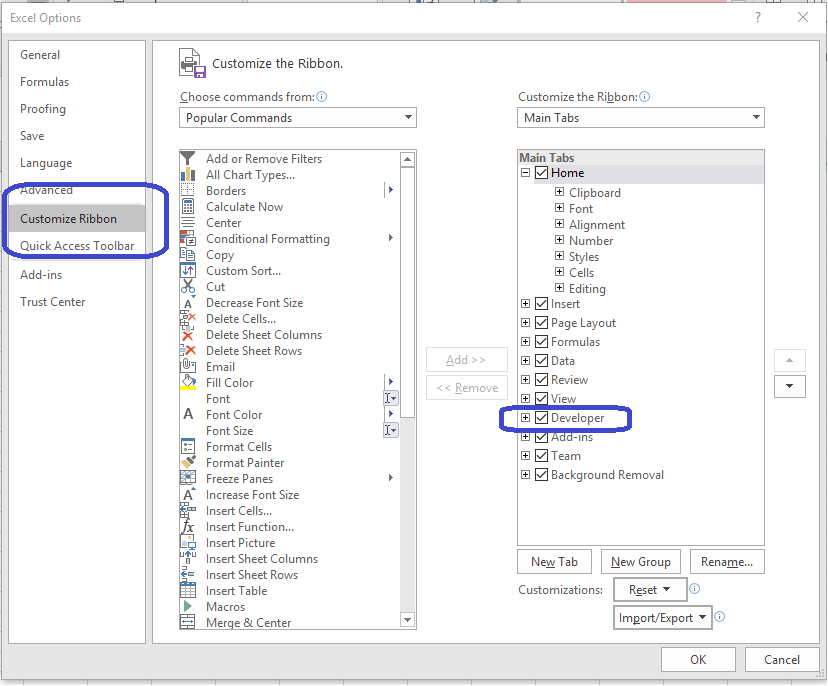Screen dimensions: 828x686
Task: Click the Add button between the lists
Action: coord(466,359)
